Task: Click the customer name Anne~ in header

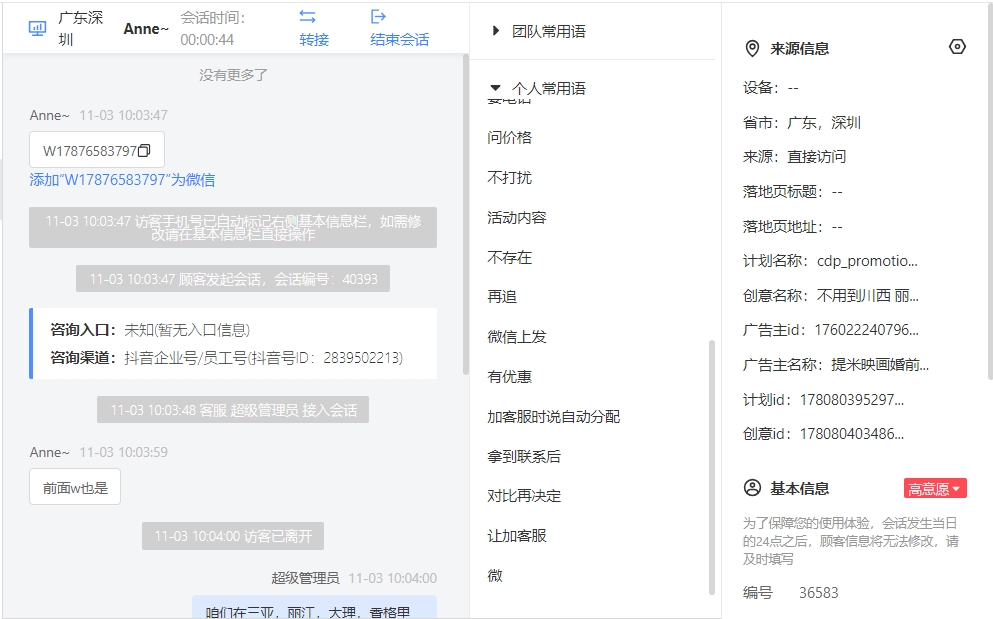Action: [x=146, y=29]
